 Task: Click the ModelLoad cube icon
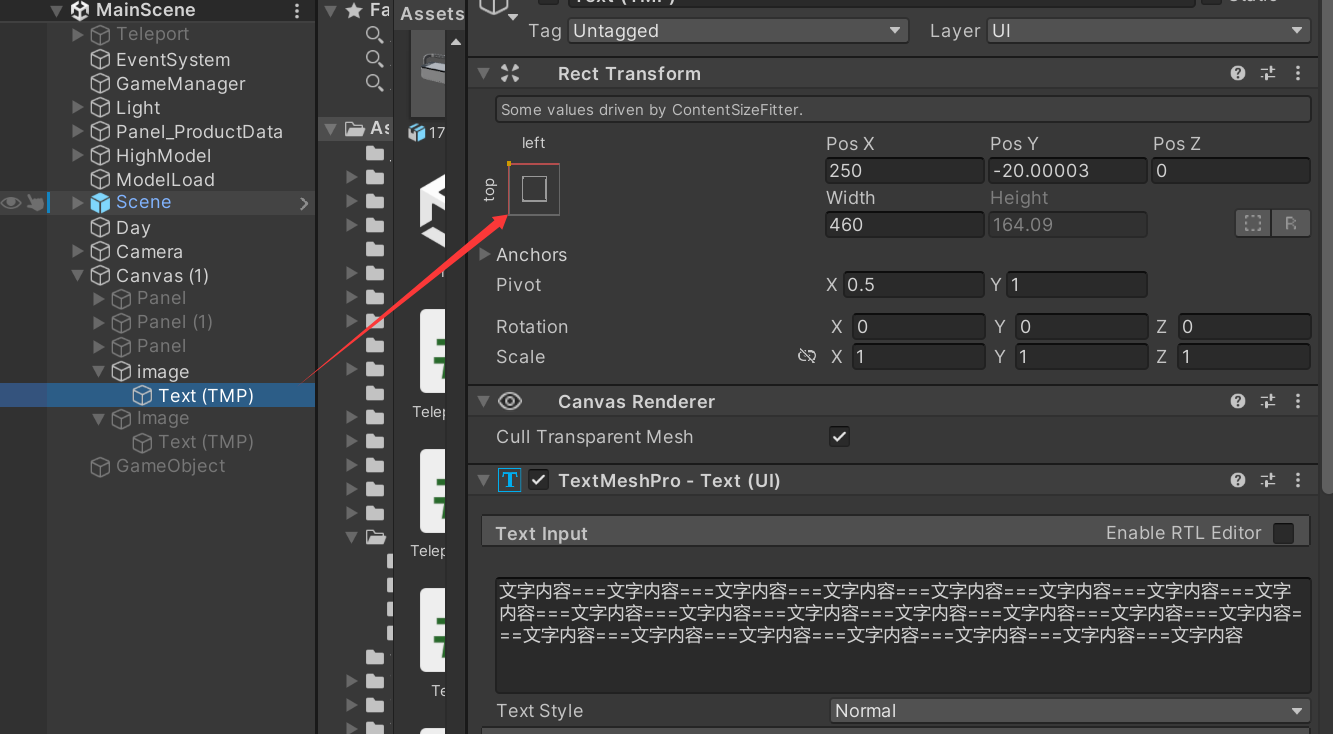tap(100, 180)
